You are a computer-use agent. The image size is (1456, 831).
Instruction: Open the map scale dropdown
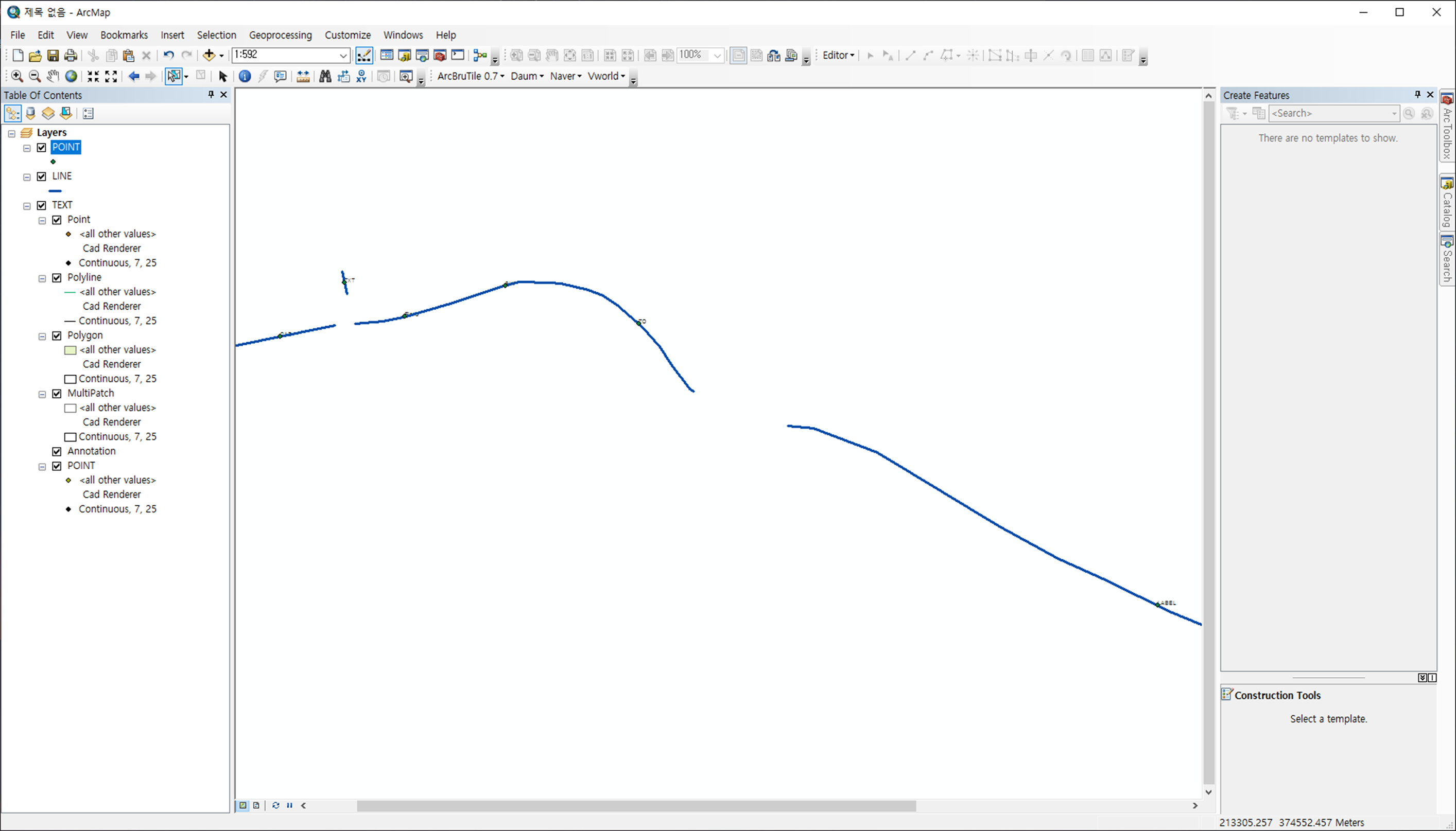point(343,56)
